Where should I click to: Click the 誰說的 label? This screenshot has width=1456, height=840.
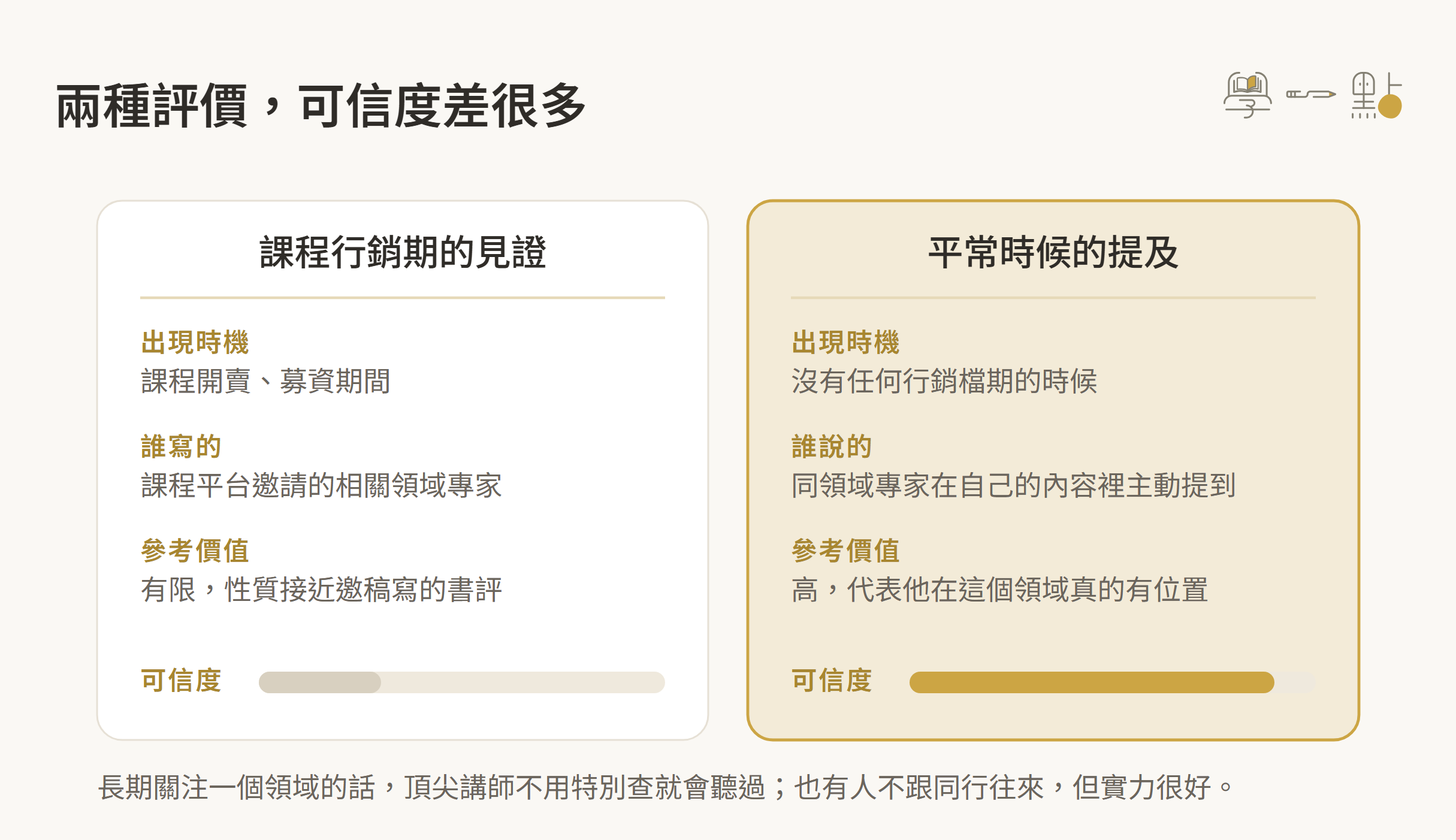(832, 446)
